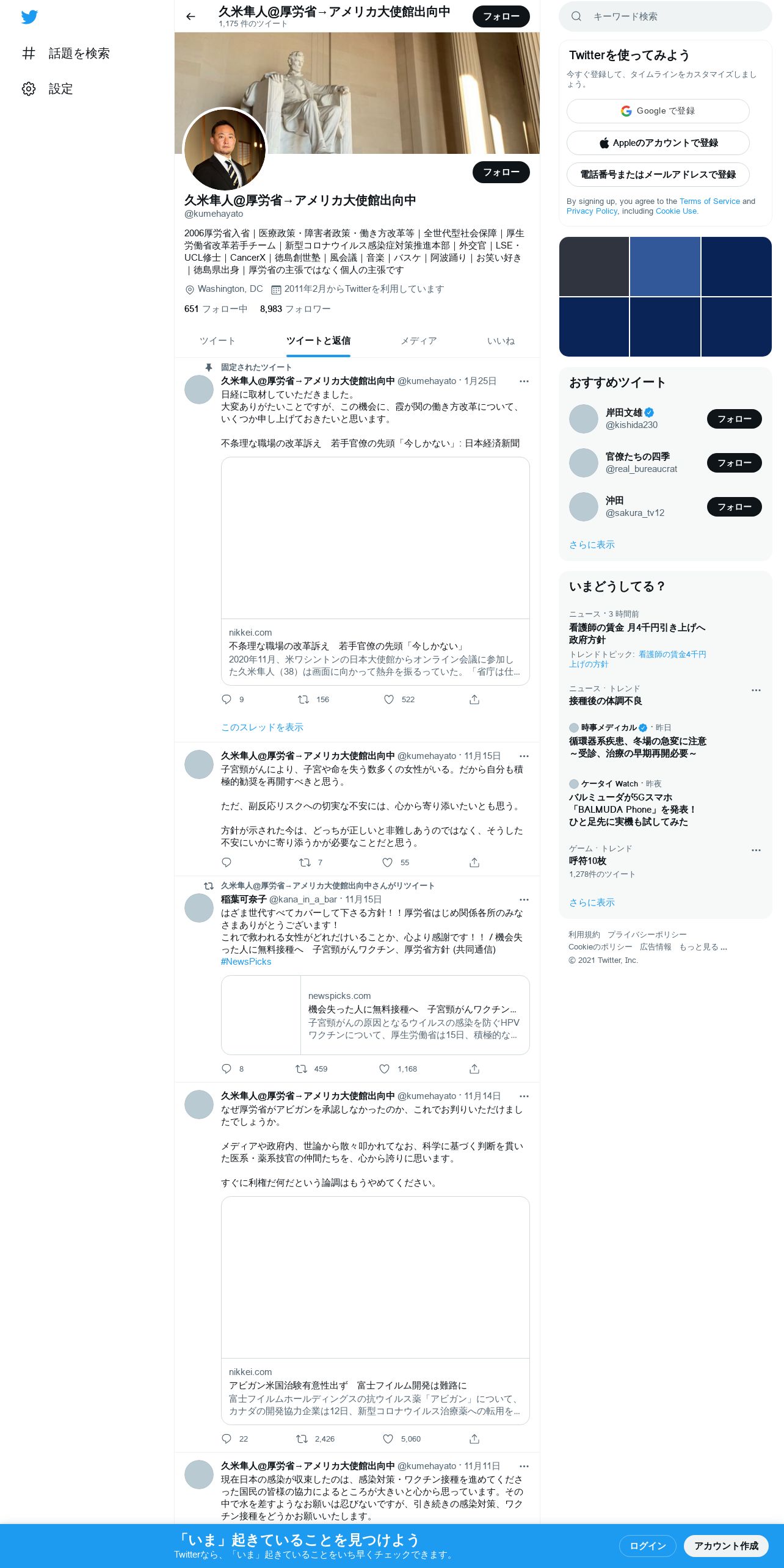Open more options on 11月14日 tweet
This screenshot has width=784, height=1568.
point(524,1096)
